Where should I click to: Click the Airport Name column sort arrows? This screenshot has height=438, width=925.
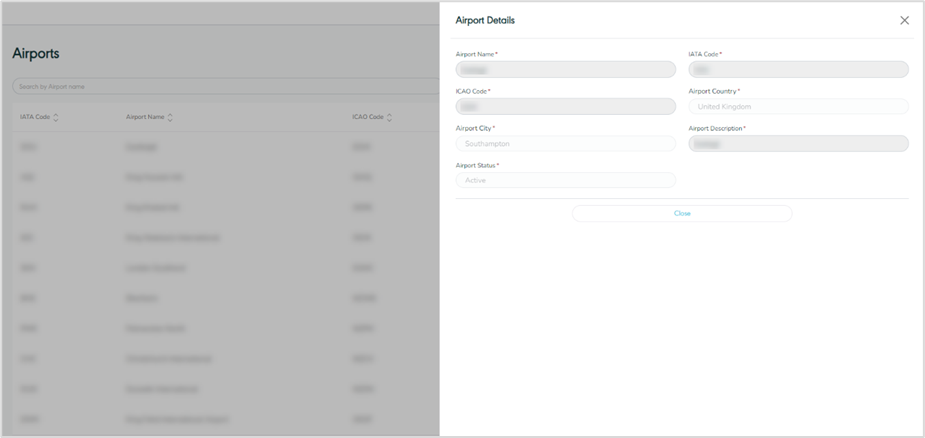click(170, 117)
